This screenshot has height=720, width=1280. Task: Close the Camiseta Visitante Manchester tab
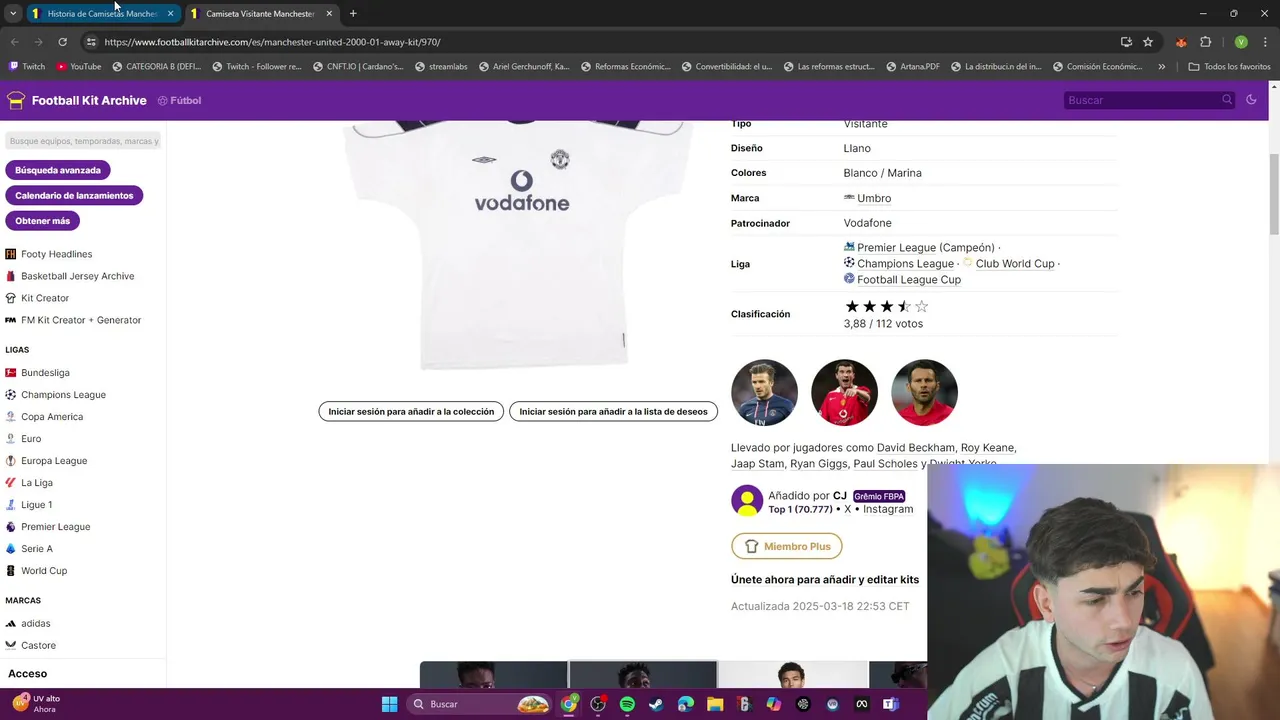click(x=329, y=14)
